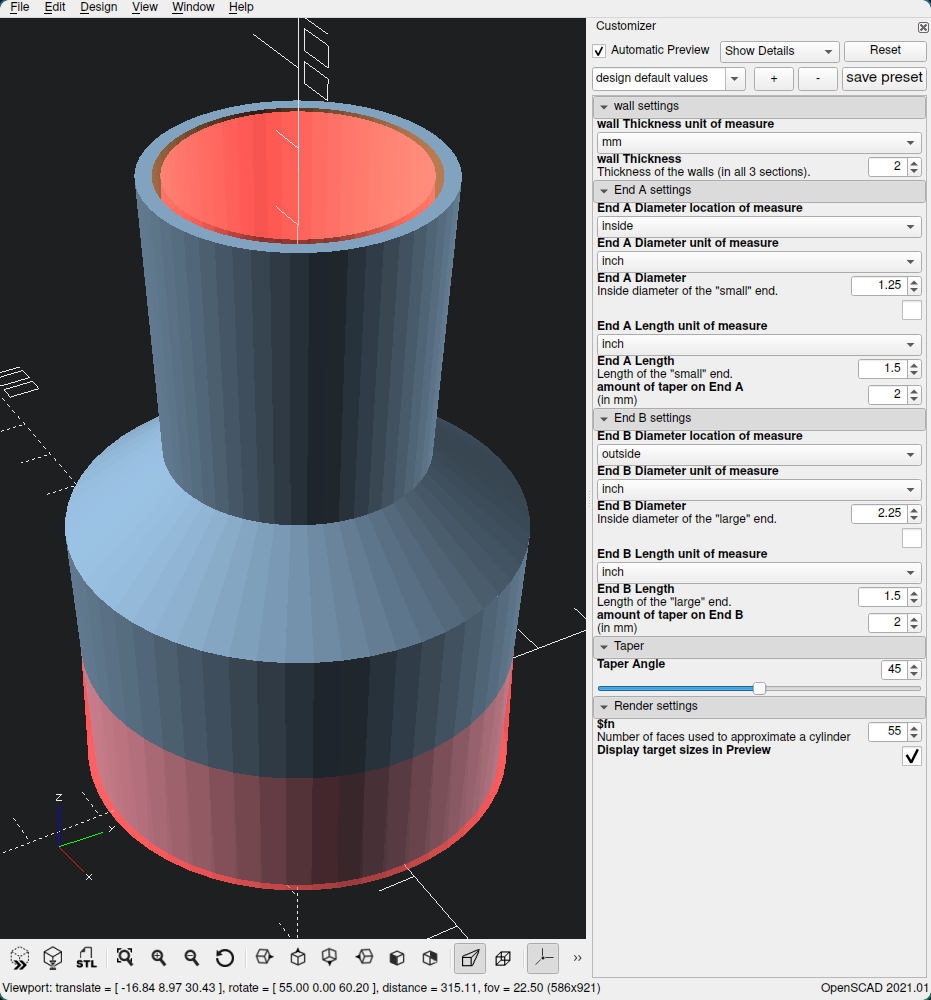Open the View menu
Screen dimensions: 931x1000
(x=145, y=7)
